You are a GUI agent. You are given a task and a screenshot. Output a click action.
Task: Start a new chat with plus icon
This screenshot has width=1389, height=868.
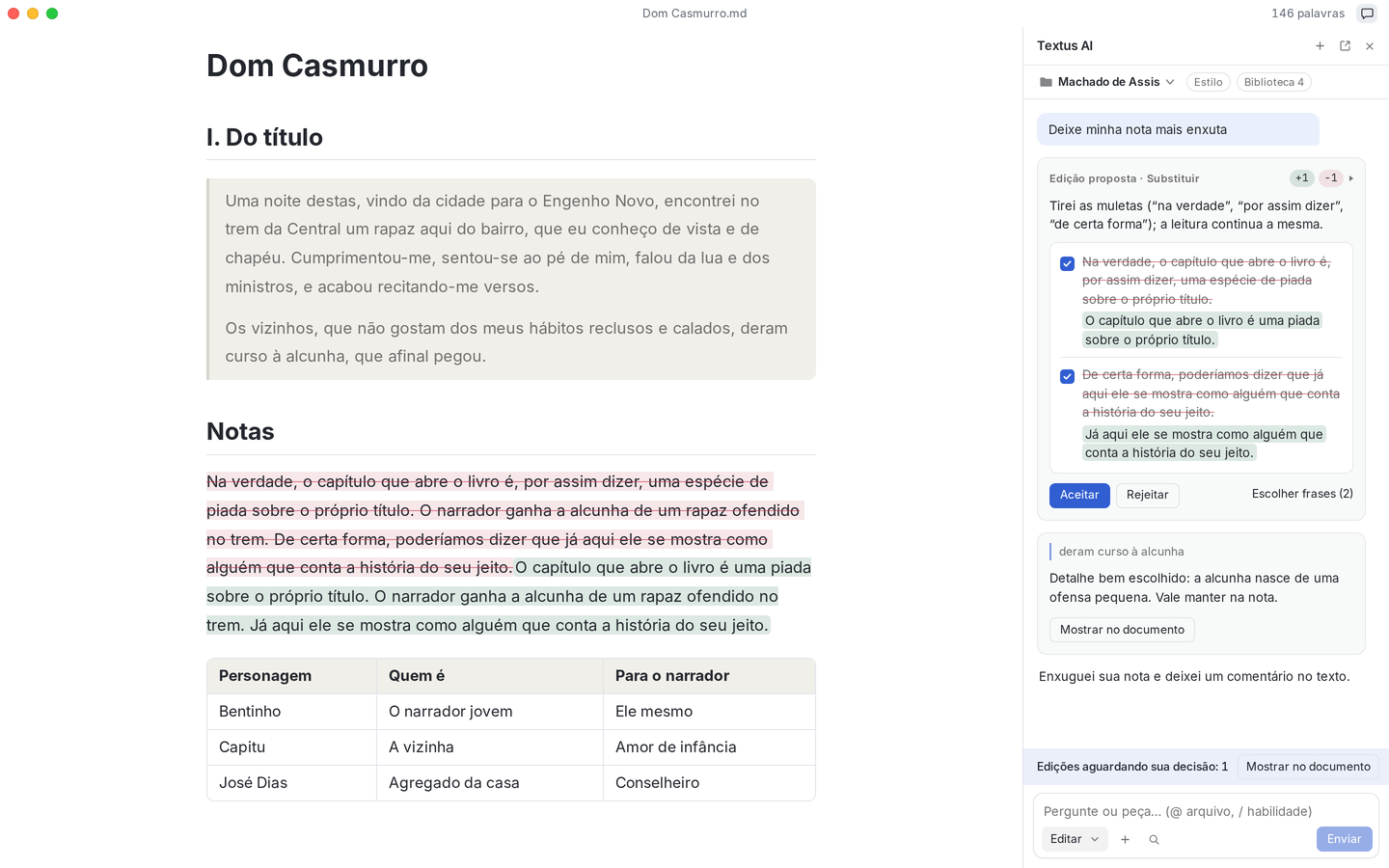click(1320, 45)
